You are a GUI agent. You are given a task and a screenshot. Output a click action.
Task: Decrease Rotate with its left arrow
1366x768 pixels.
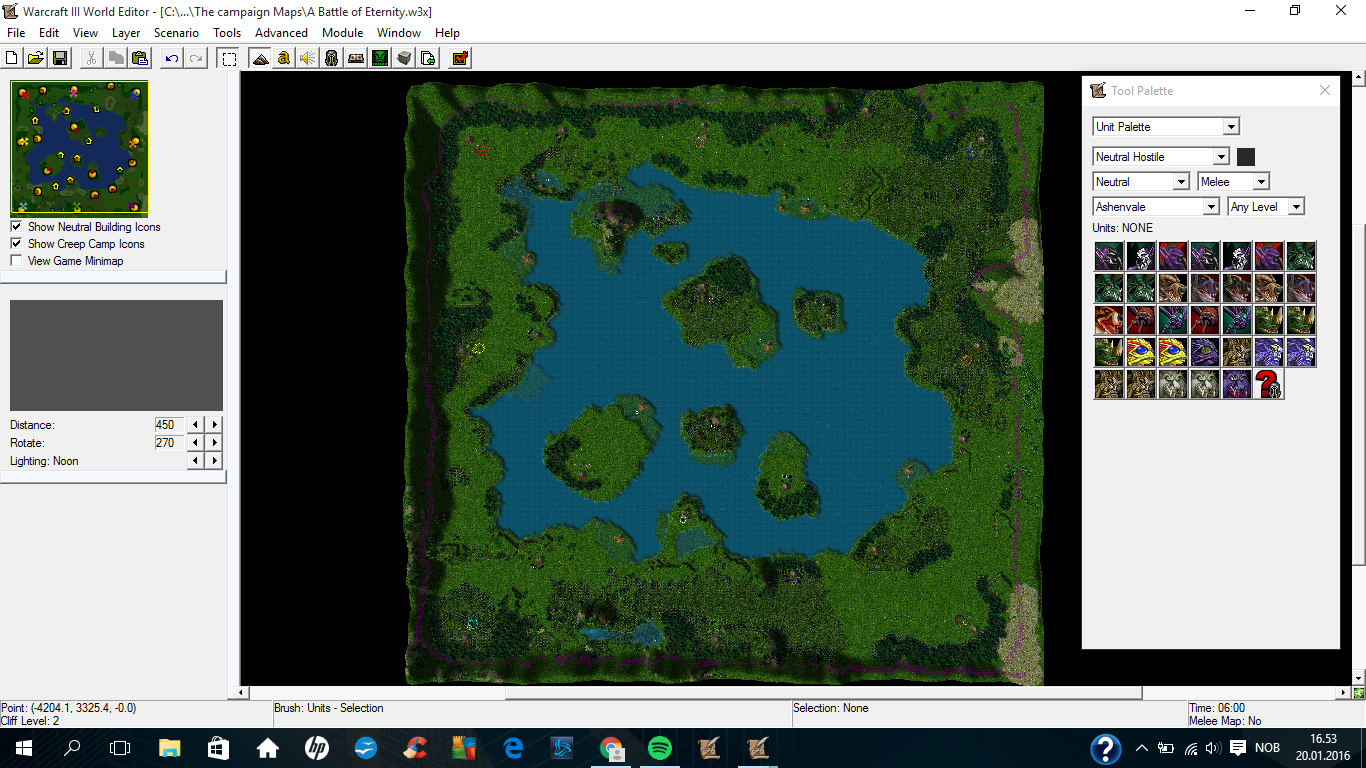pos(196,443)
